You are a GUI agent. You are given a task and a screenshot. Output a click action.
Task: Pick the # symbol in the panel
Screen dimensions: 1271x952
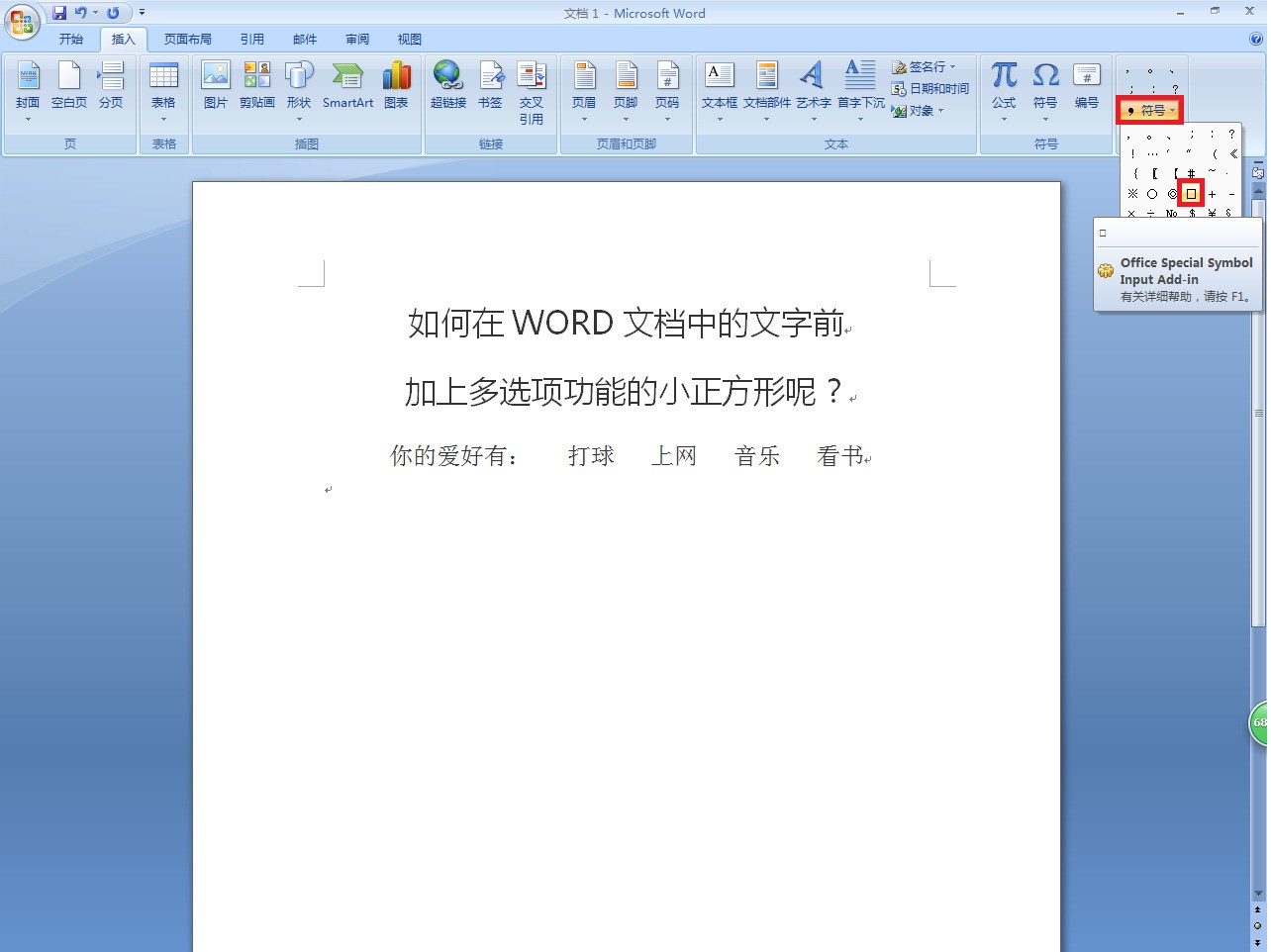[x=1191, y=173]
